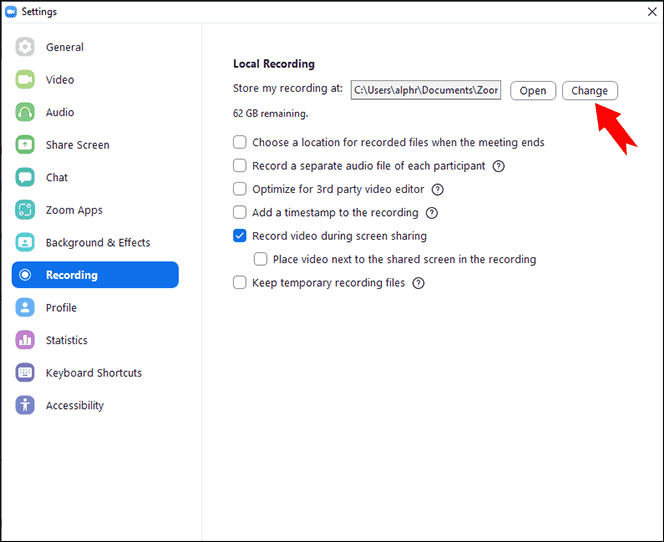Click the Background & Effects icon
Image resolution: width=664 pixels, height=542 pixels.
pyautogui.click(x=25, y=243)
